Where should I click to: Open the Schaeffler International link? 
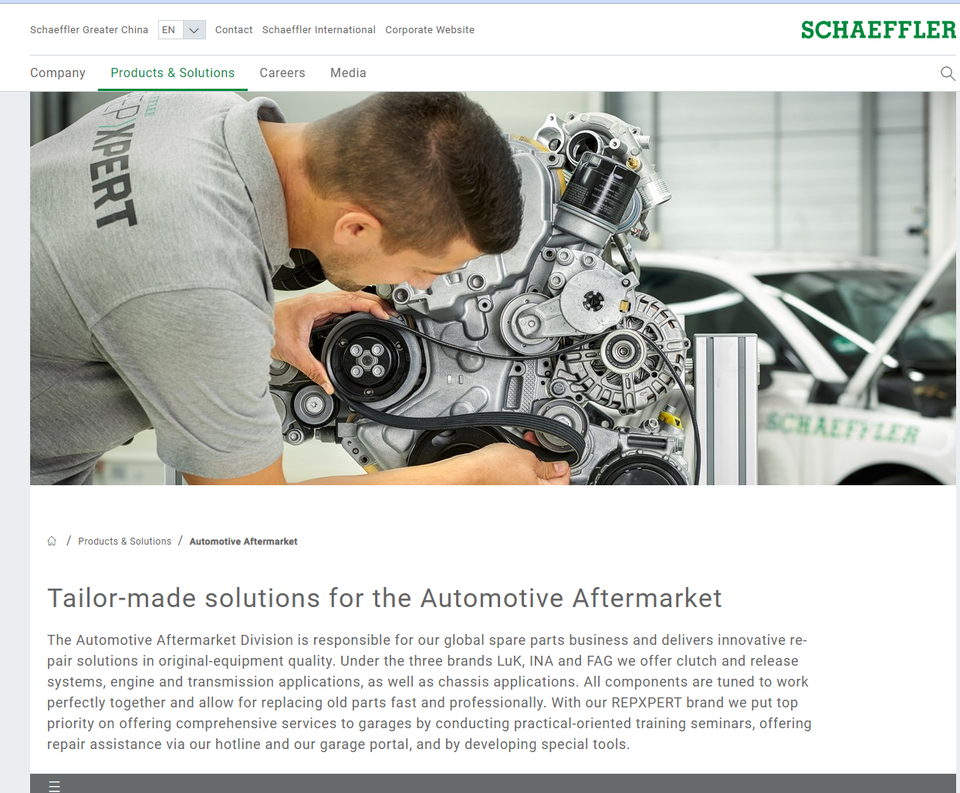coord(319,29)
